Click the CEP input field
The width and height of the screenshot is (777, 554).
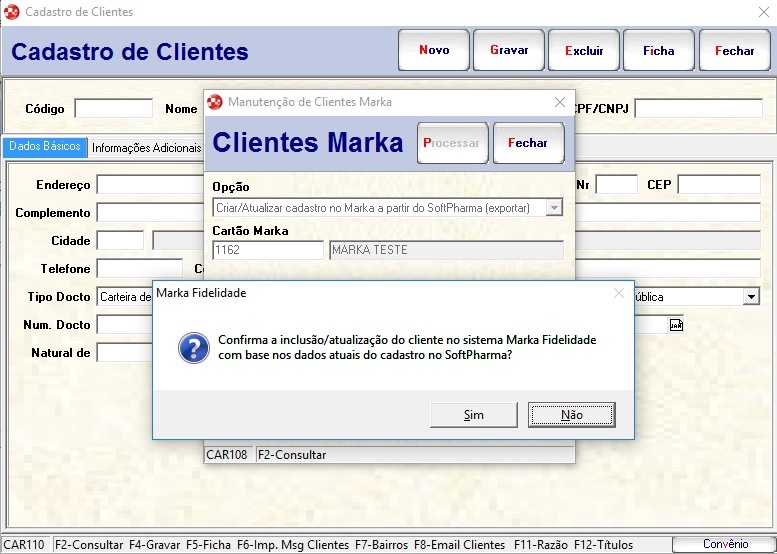pos(719,184)
